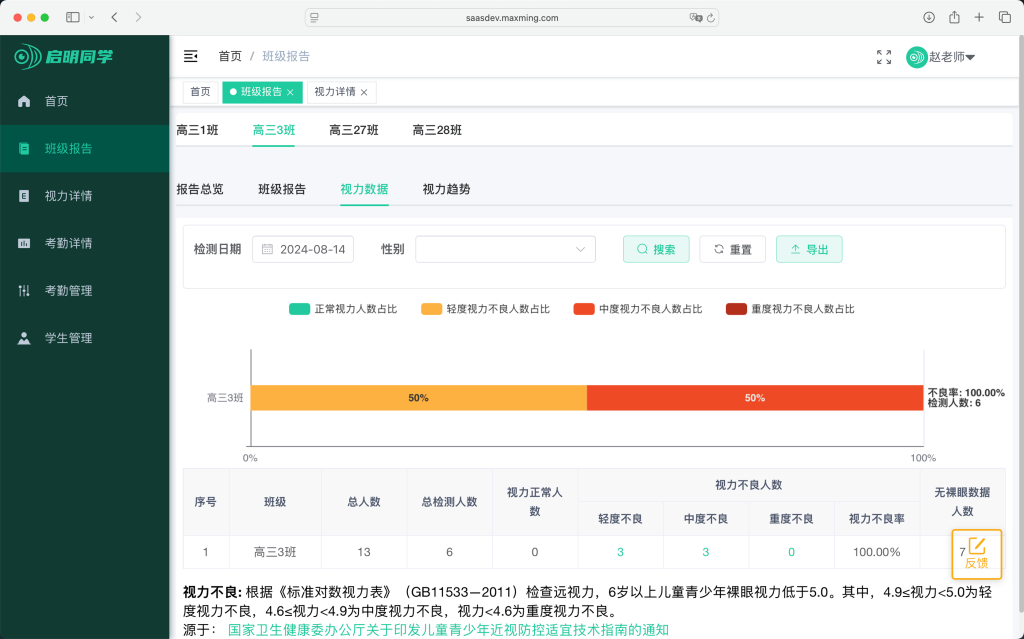Expand the 性别 dropdown
1024x639 pixels.
point(505,249)
